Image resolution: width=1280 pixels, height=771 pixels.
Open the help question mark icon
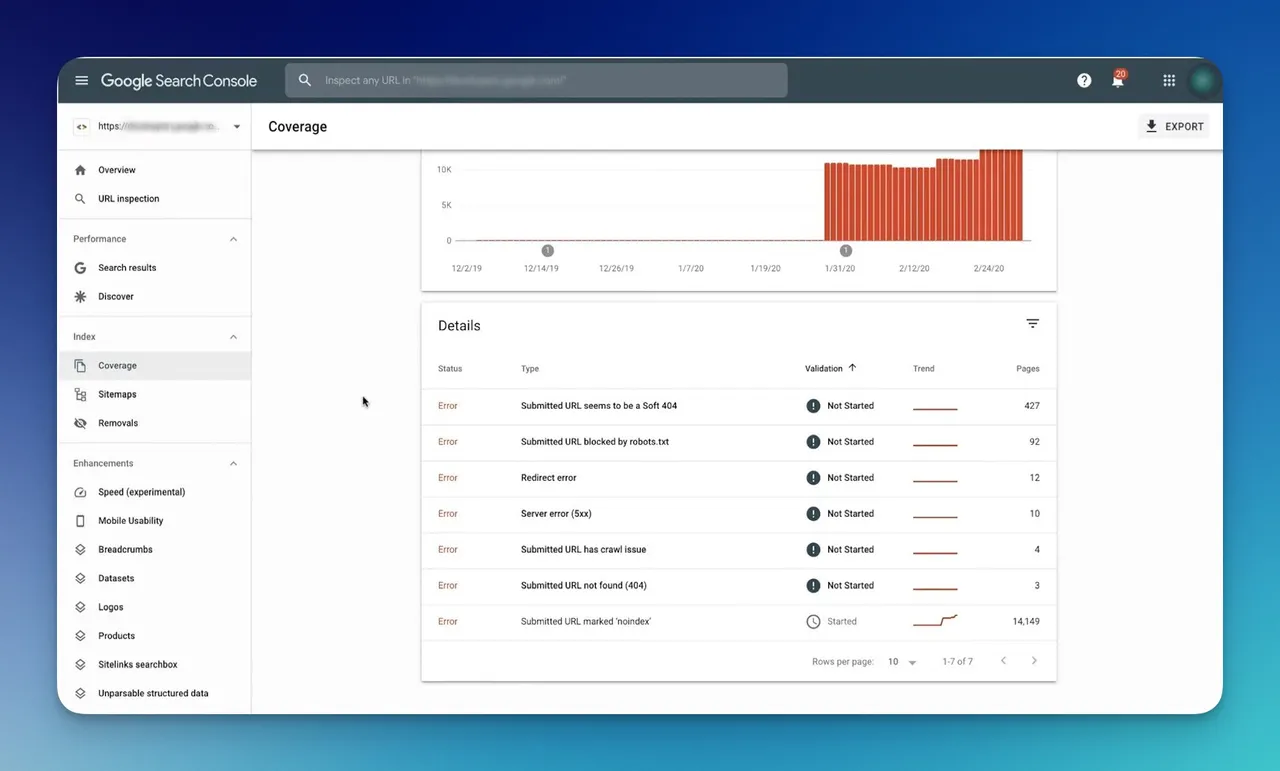[1084, 81]
